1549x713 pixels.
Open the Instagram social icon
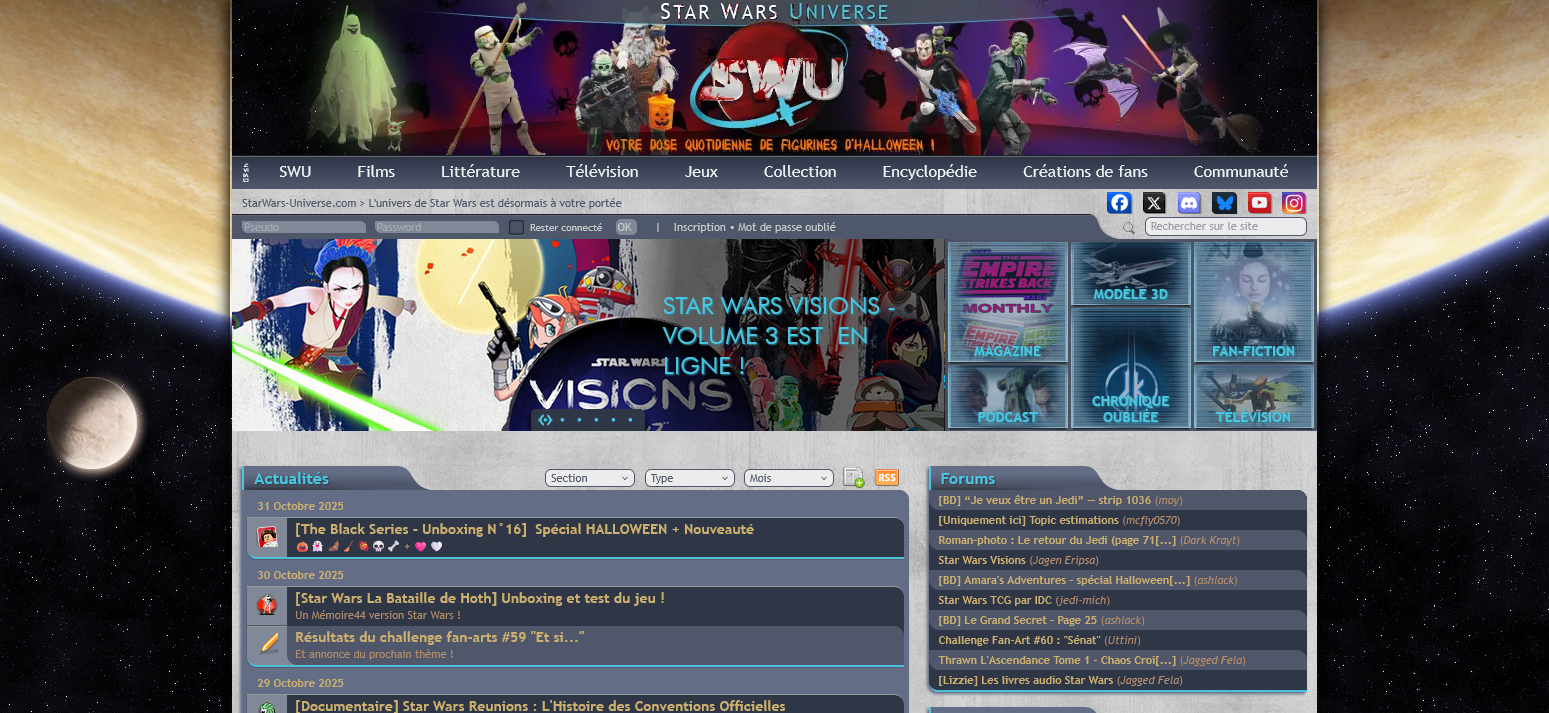[1294, 203]
